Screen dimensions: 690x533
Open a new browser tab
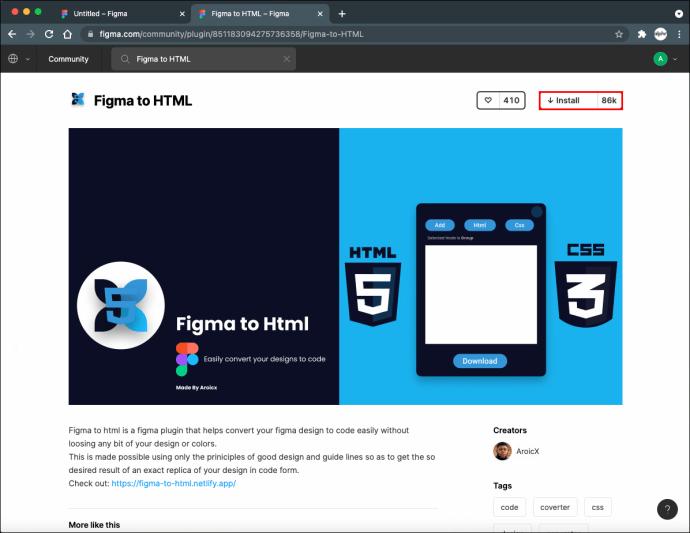pyautogui.click(x=342, y=14)
